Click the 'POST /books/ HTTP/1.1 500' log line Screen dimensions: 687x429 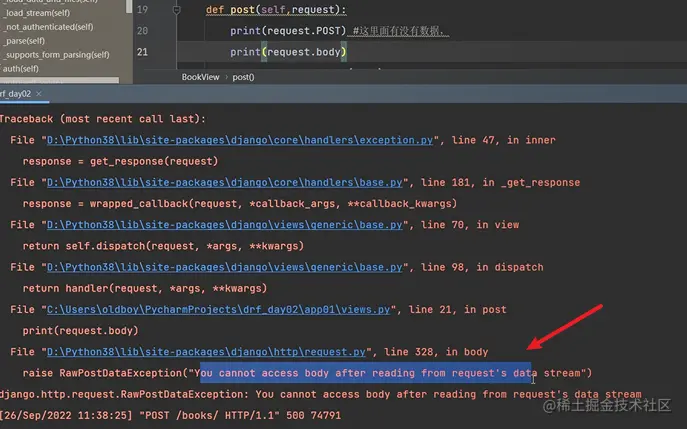pyautogui.click(x=170, y=415)
